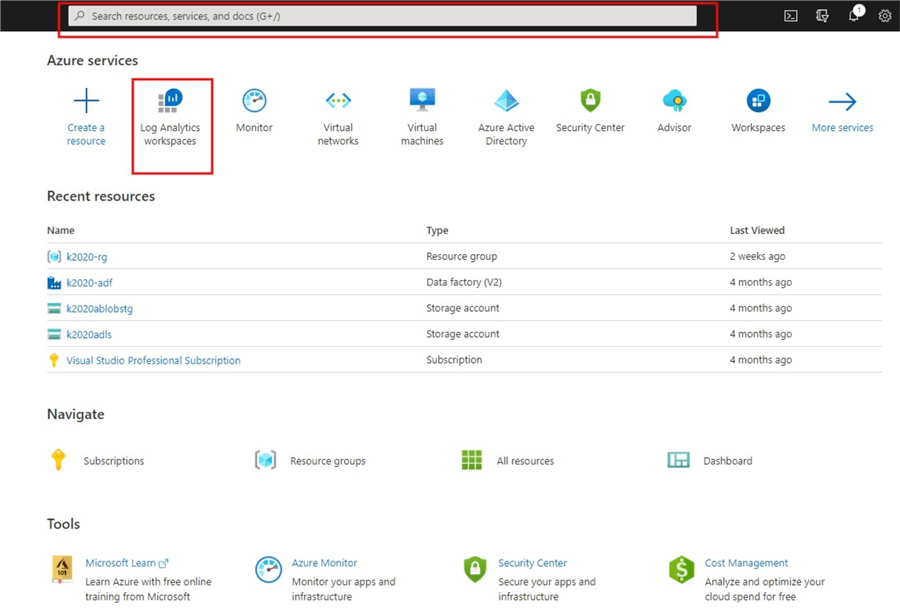Click the Create a resource plus icon
Image resolution: width=900 pixels, height=615 pixels.
coord(86,100)
